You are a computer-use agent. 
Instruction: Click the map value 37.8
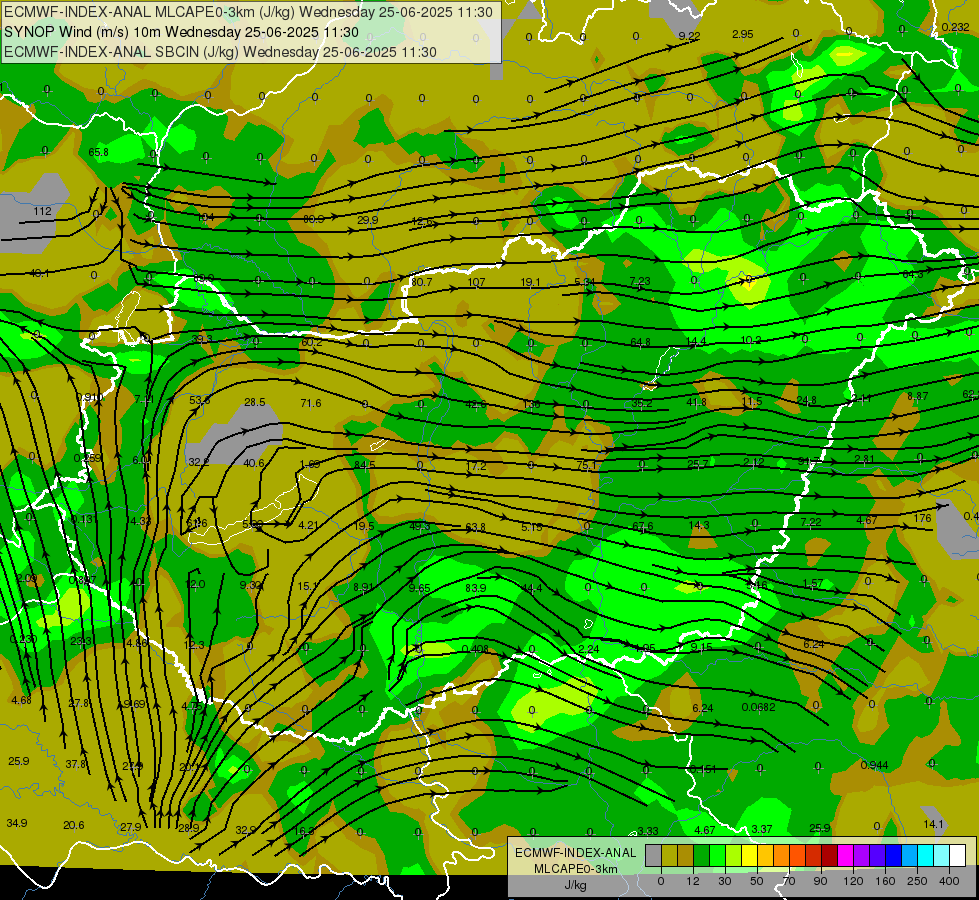(76, 764)
